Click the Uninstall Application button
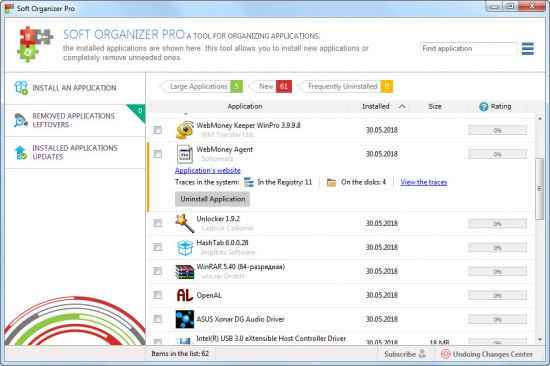550x366 pixels. click(x=213, y=199)
